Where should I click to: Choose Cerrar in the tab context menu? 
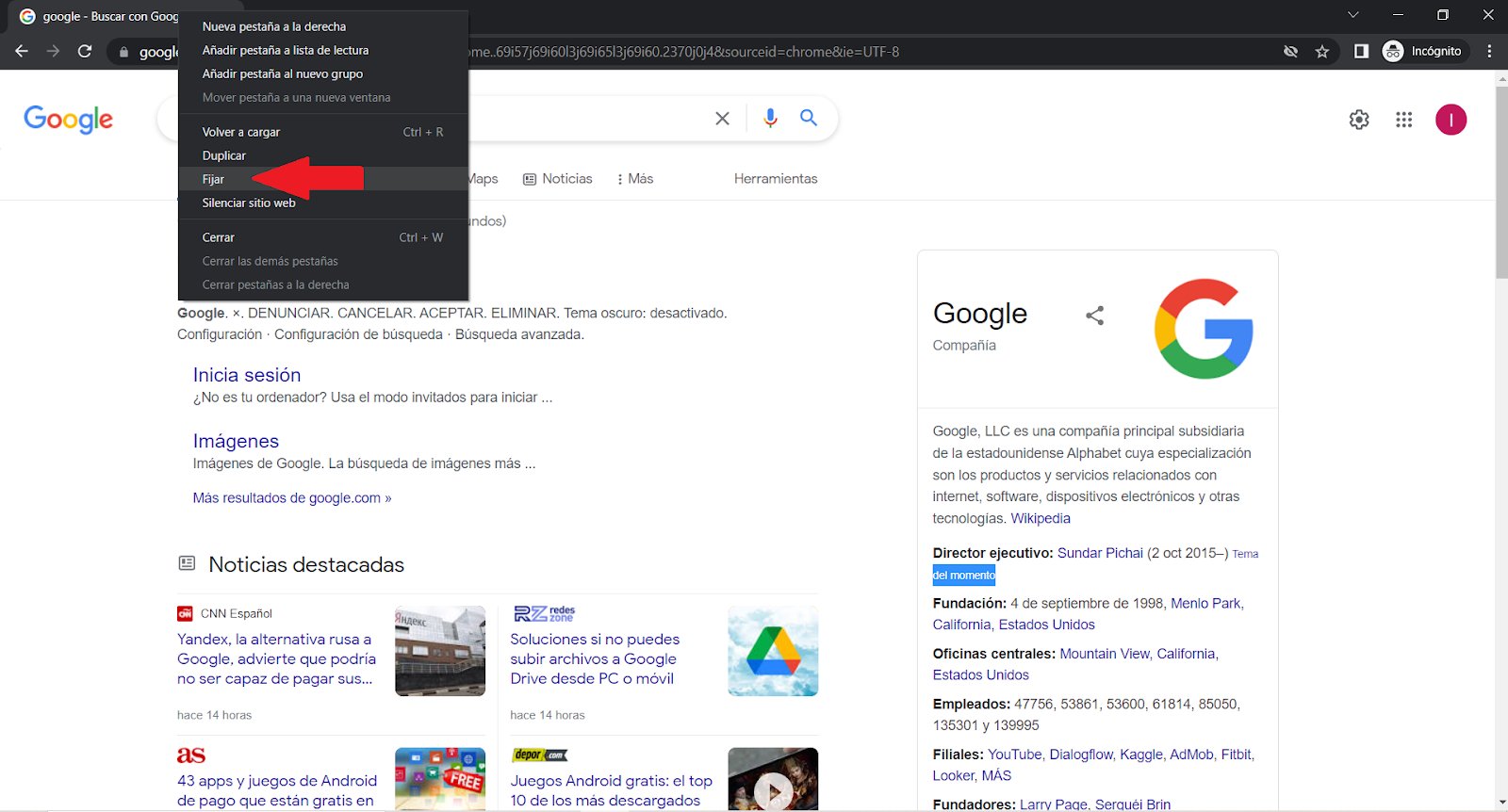(x=323, y=237)
